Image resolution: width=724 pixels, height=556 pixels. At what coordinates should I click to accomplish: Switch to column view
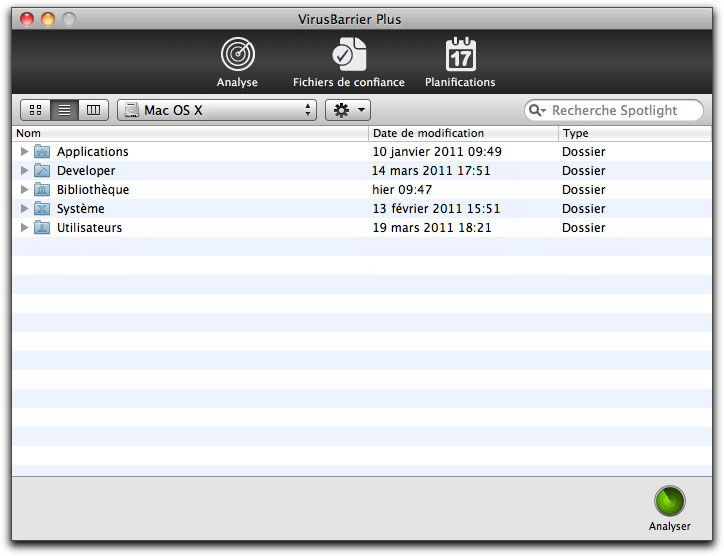coord(94,110)
